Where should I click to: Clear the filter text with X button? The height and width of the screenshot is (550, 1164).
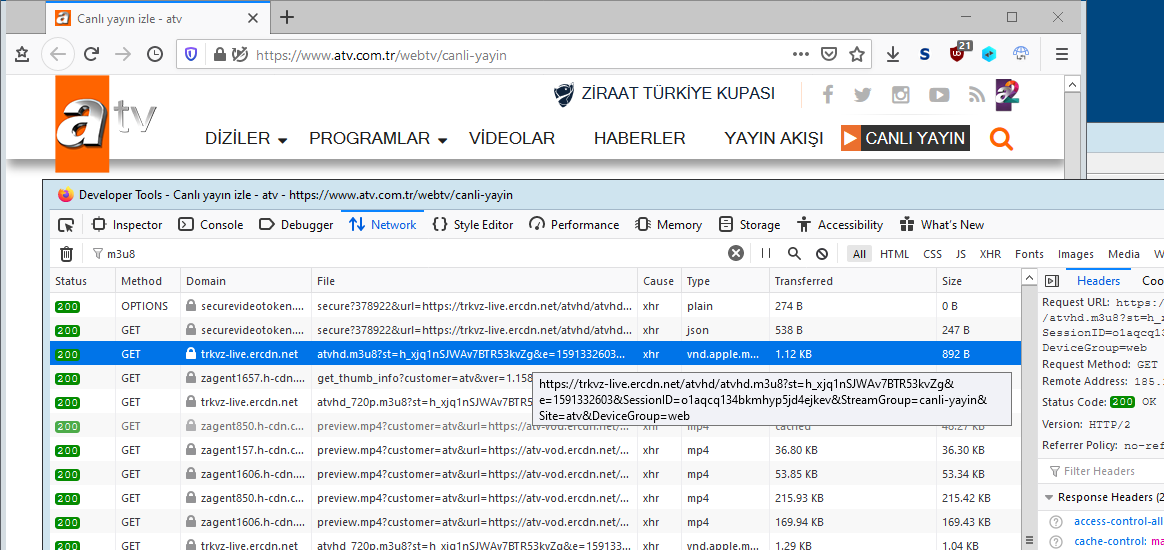coord(736,254)
